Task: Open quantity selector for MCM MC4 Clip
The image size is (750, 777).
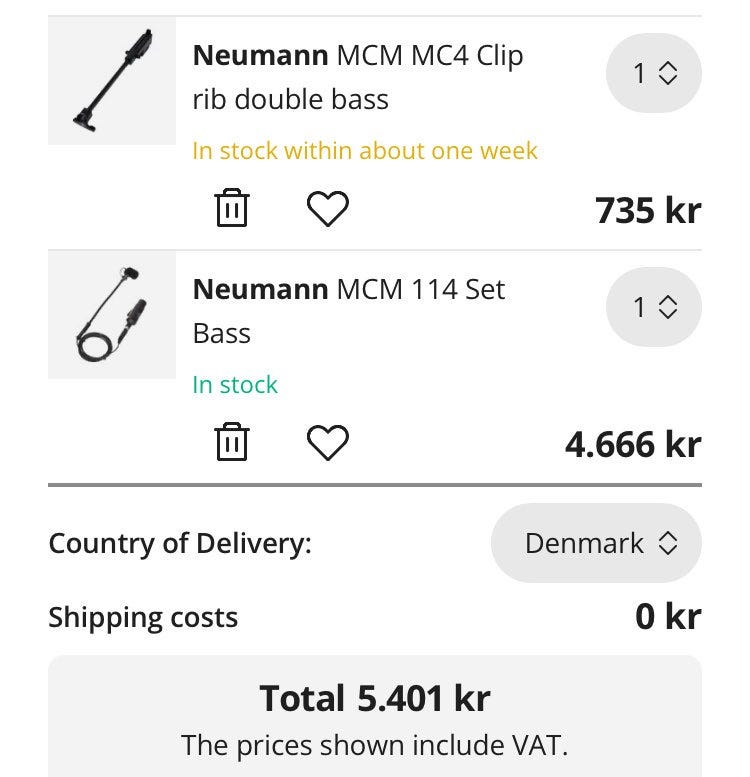Action: click(654, 73)
